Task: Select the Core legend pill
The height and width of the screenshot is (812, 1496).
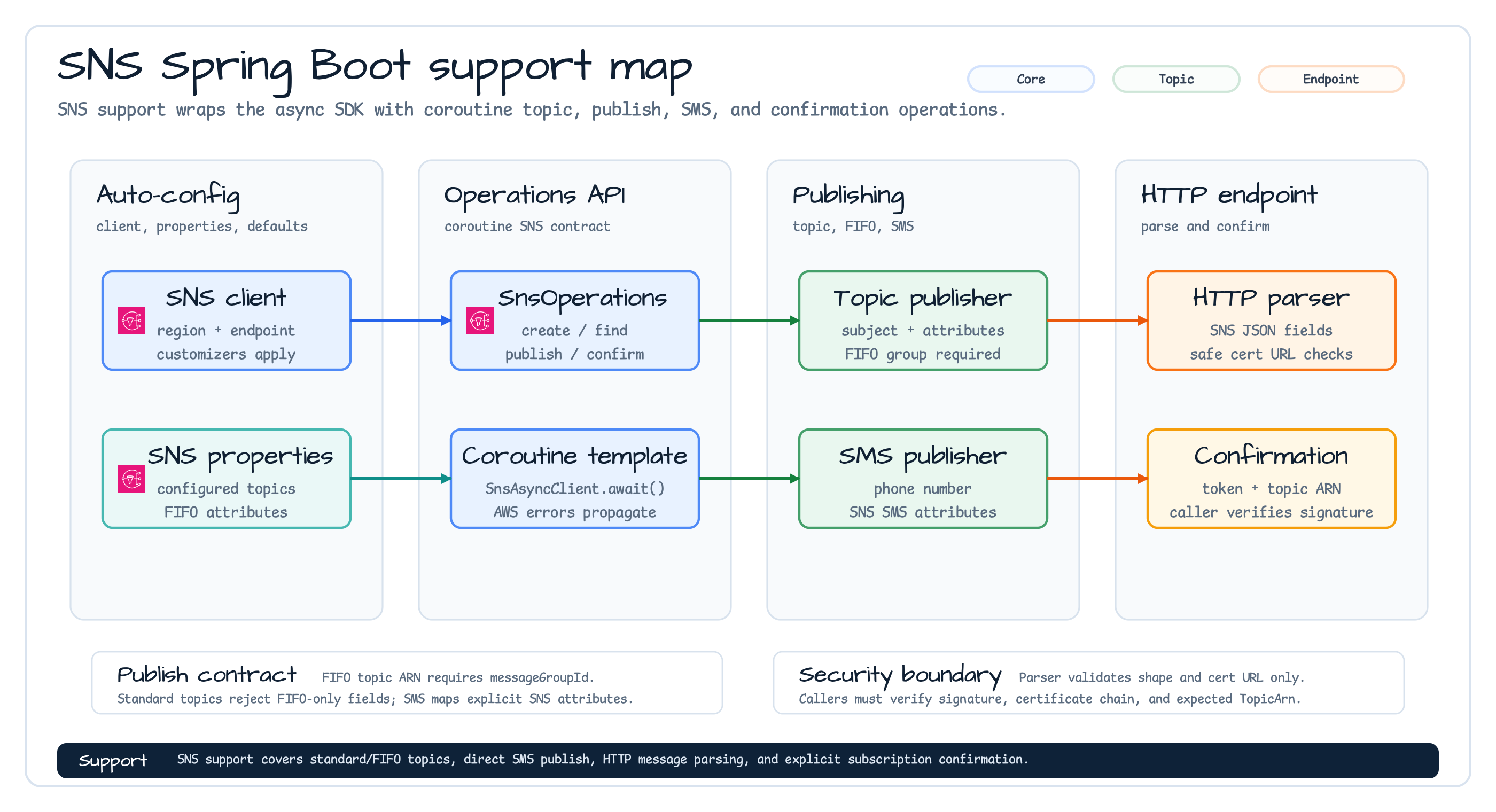Action: click(x=1031, y=79)
